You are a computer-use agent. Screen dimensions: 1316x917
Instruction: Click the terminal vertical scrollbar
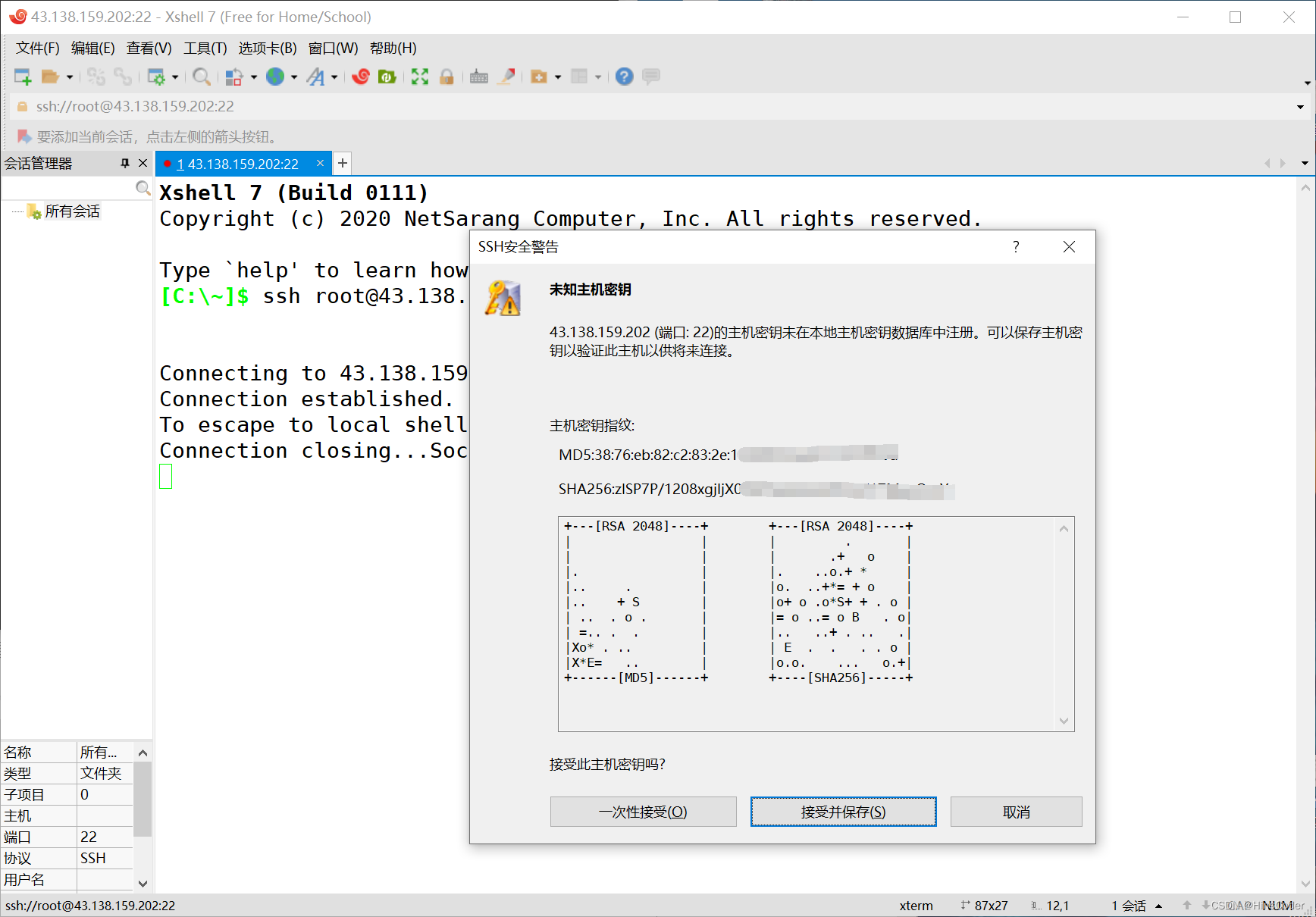pos(1305,534)
